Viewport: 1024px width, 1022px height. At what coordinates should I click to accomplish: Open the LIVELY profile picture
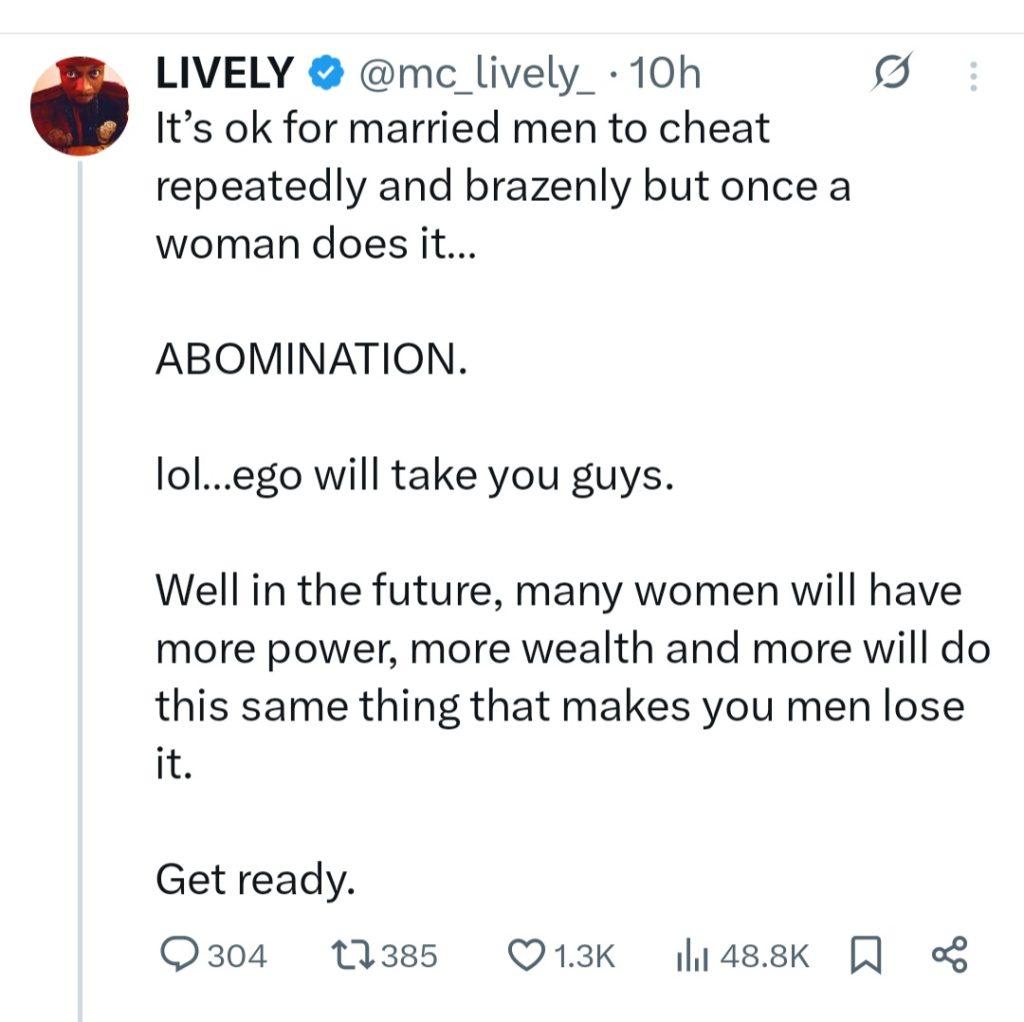coord(80,106)
